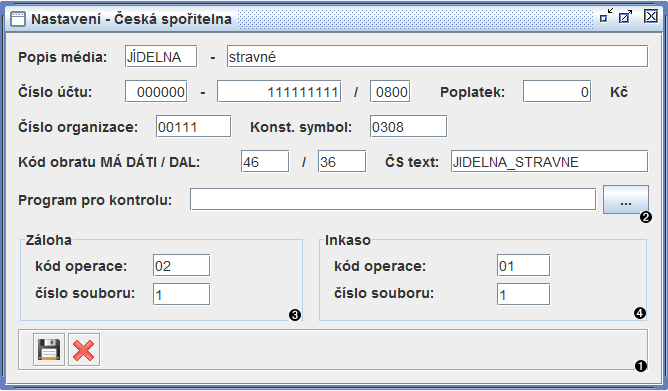Edit the bank code field 0800
The height and width of the screenshot is (391, 668).
point(390,92)
